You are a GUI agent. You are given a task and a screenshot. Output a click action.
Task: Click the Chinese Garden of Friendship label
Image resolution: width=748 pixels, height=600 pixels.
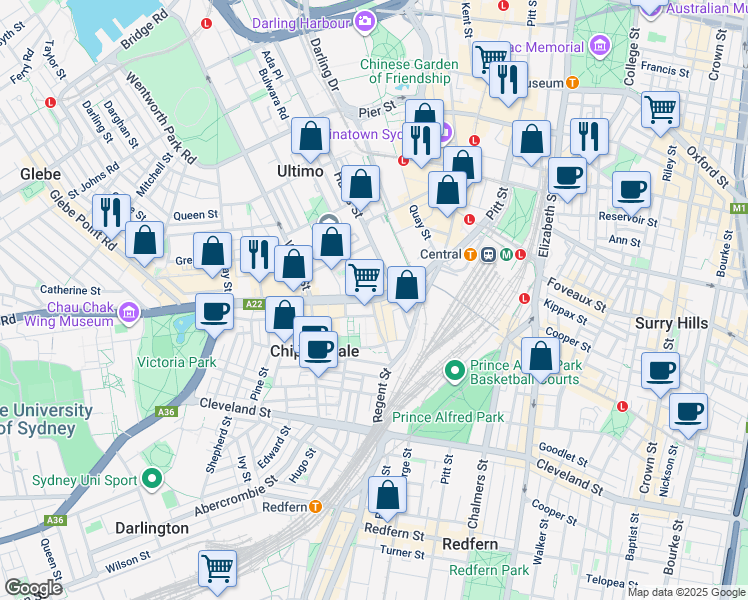[409, 71]
